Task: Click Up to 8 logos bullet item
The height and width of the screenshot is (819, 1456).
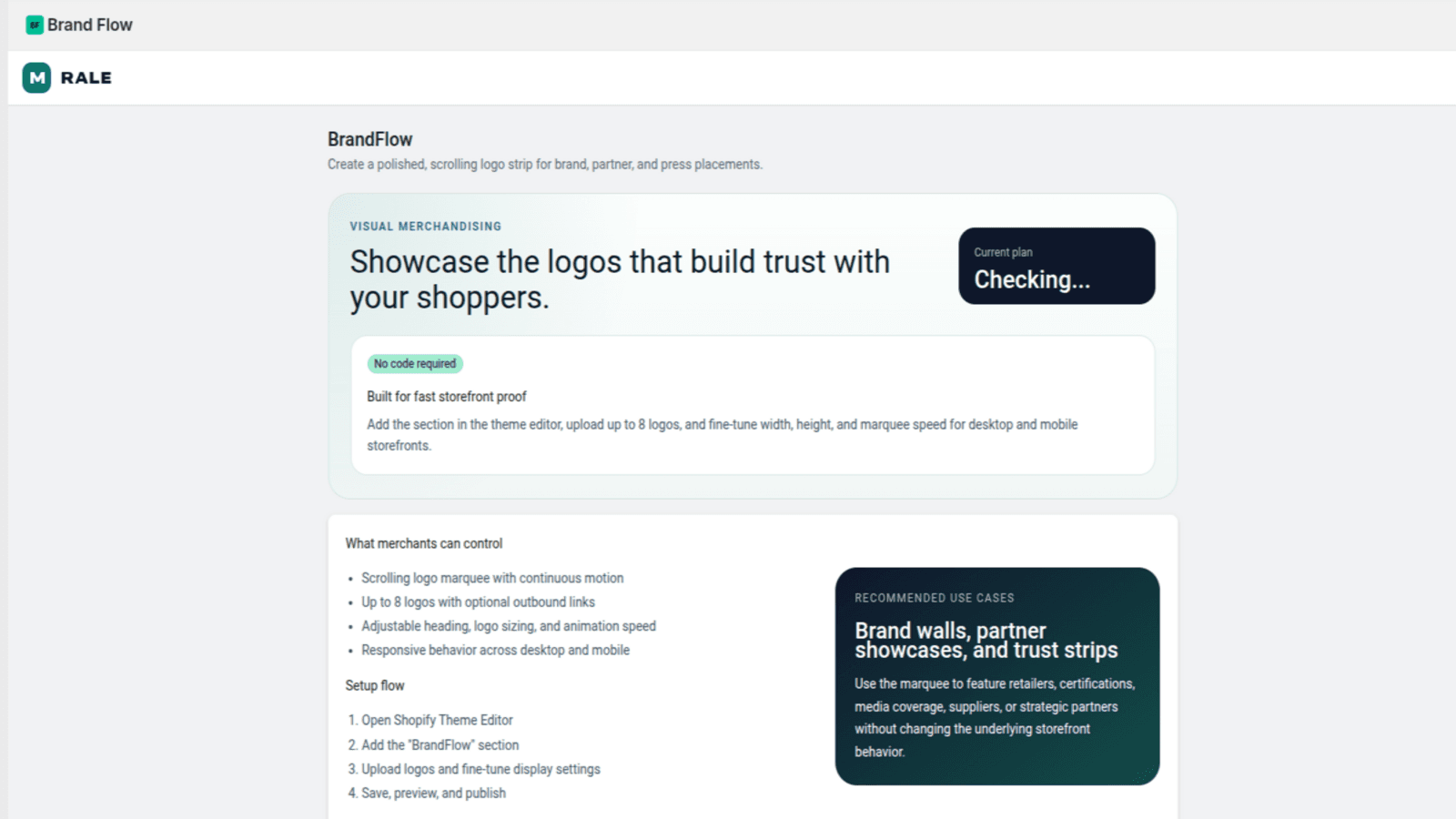Action: [x=478, y=602]
